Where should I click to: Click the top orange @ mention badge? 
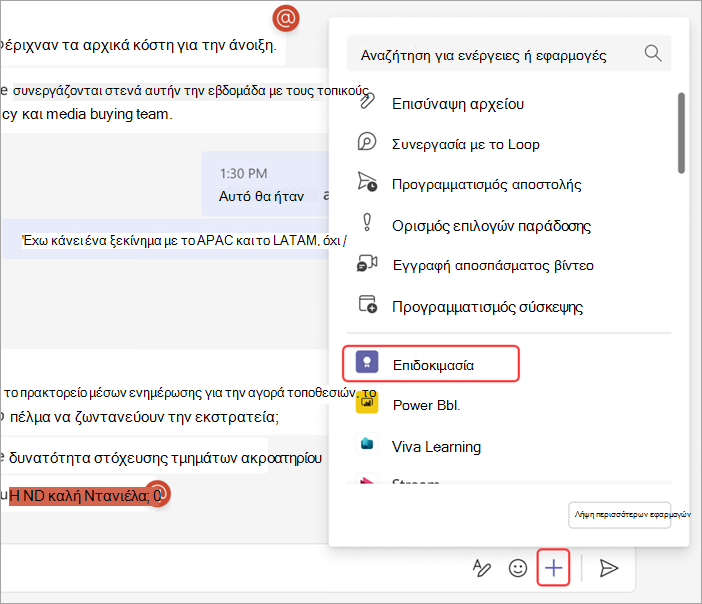[x=286, y=18]
